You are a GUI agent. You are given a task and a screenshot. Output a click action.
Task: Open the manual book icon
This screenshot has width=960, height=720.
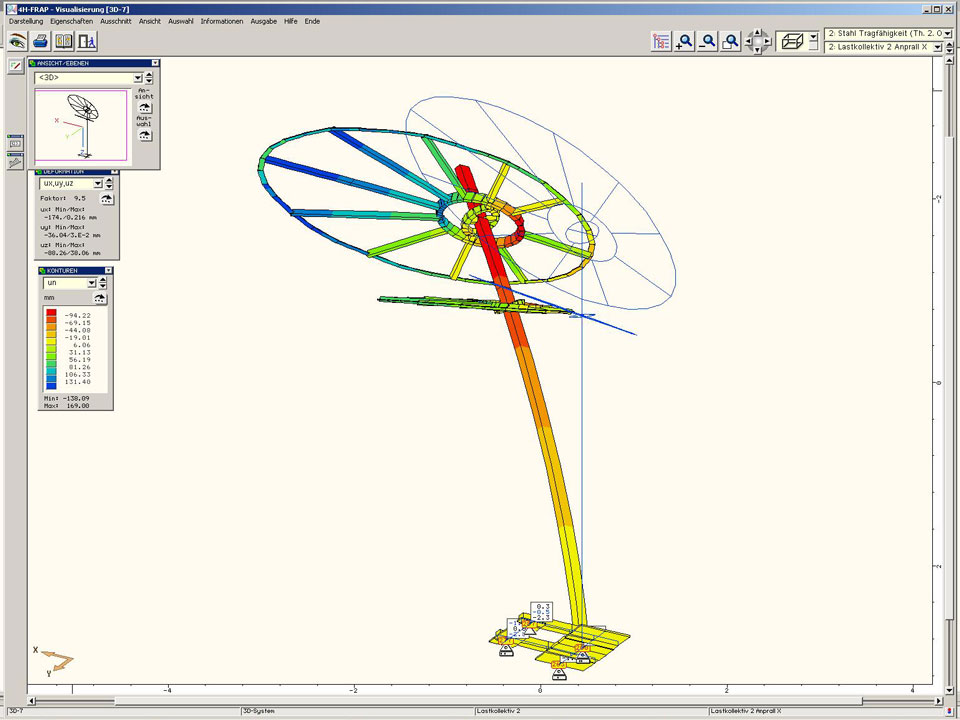click(x=64, y=41)
